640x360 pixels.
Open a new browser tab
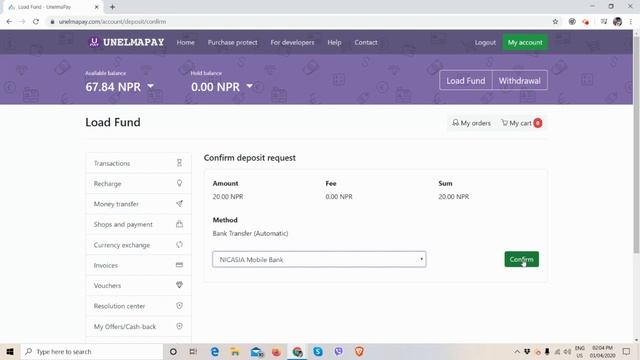(x=112, y=7)
